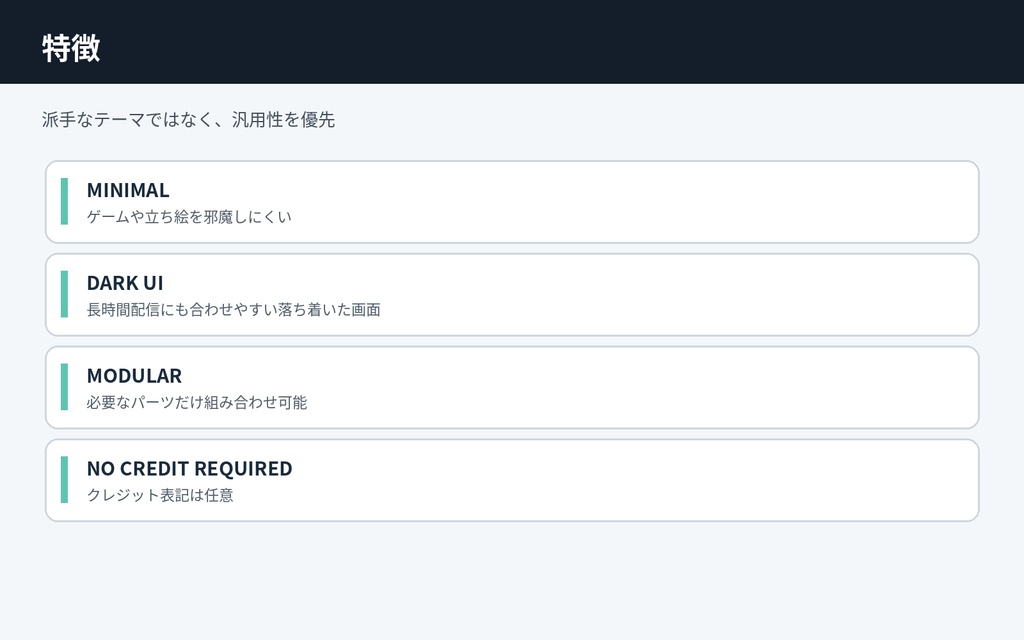The height and width of the screenshot is (640, 1024).
Task: Click description ゲームや立ち絵を邪魔しにくい
Action: tap(189, 217)
